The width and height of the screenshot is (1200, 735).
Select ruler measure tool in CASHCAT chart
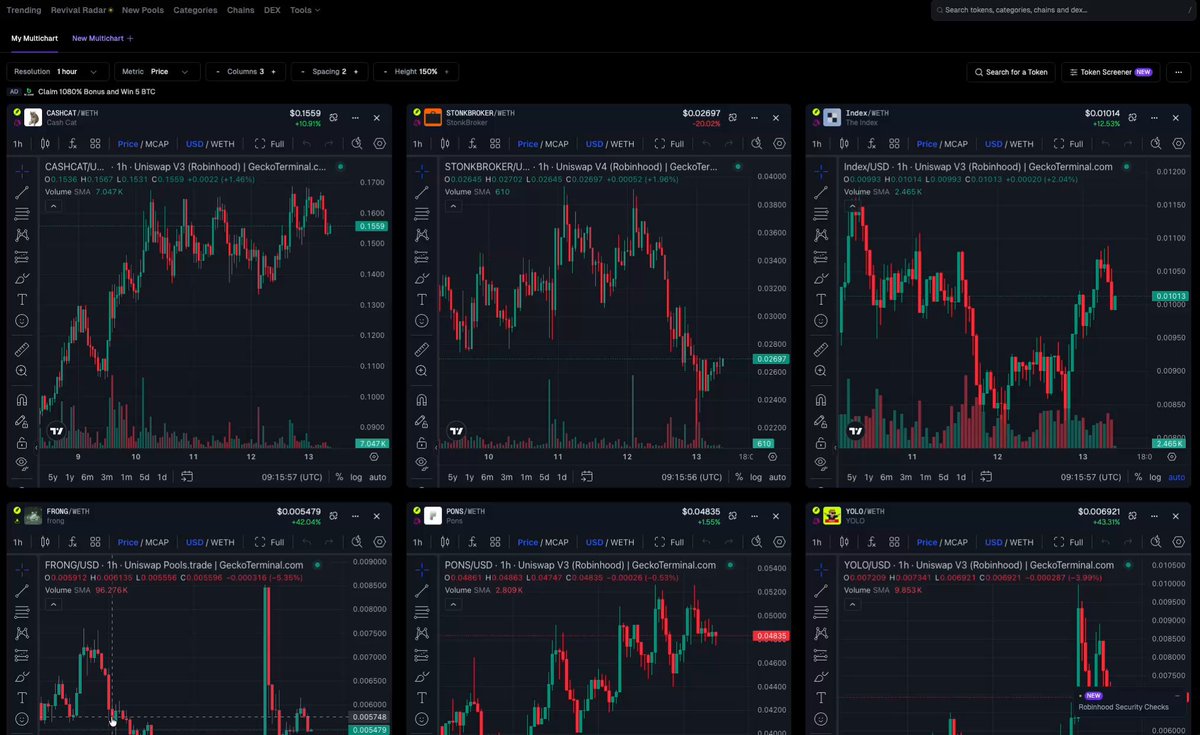pyautogui.click(x=22, y=349)
